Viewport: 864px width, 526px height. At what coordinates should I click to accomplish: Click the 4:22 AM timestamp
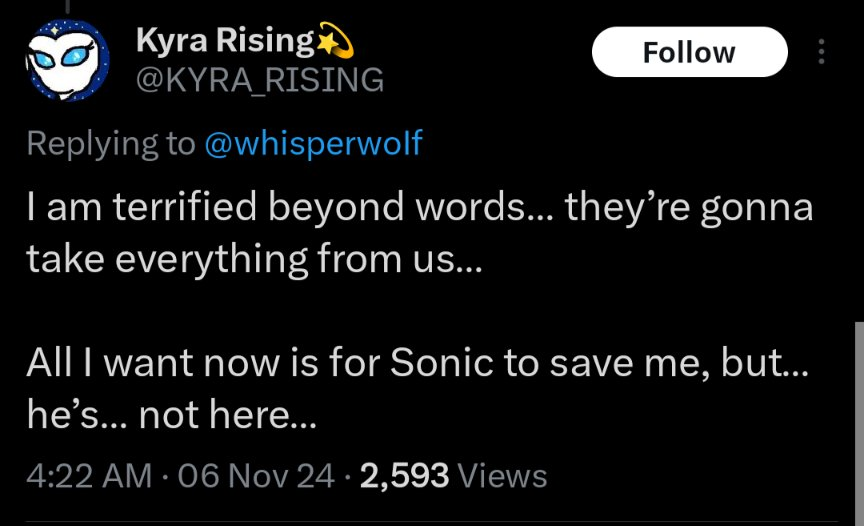click(89, 475)
